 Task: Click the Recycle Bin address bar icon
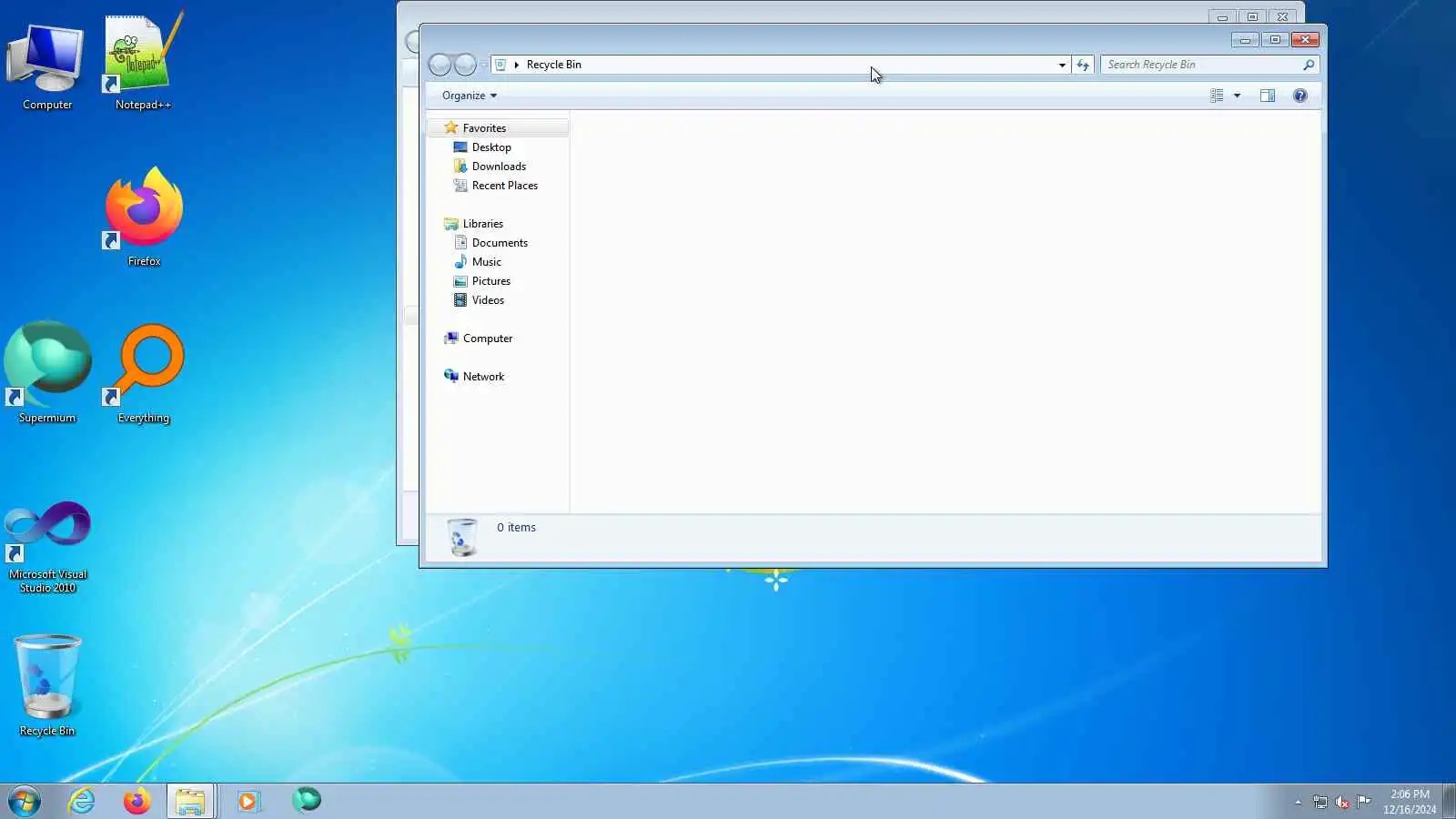(500, 65)
